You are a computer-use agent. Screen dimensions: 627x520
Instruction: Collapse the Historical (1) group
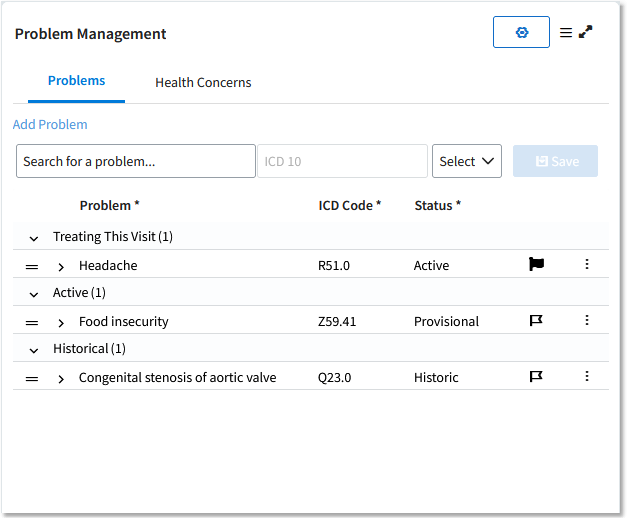[x=34, y=351]
